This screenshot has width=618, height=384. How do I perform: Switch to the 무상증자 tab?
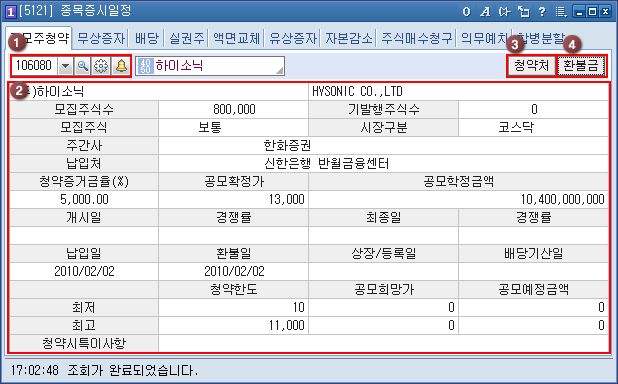[x=101, y=38]
